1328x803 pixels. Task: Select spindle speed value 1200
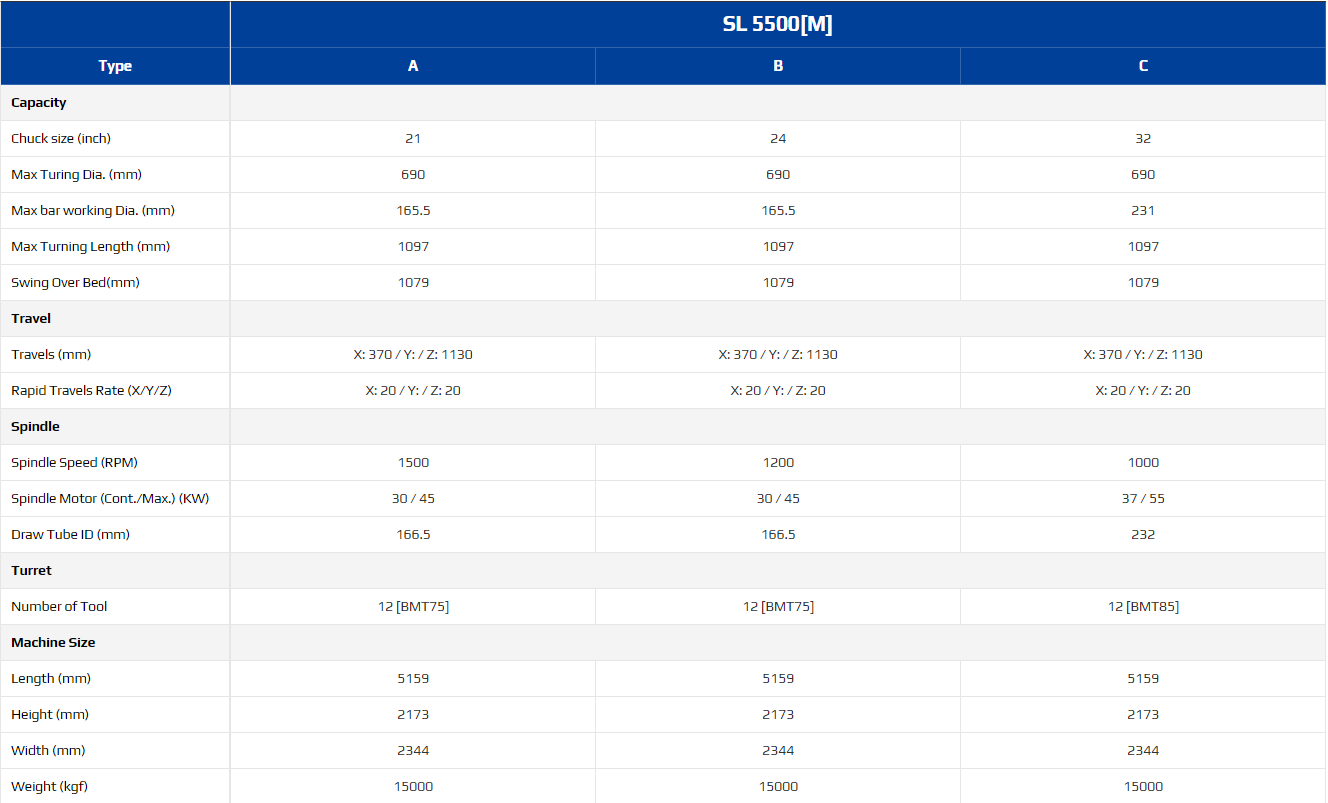click(778, 463)
